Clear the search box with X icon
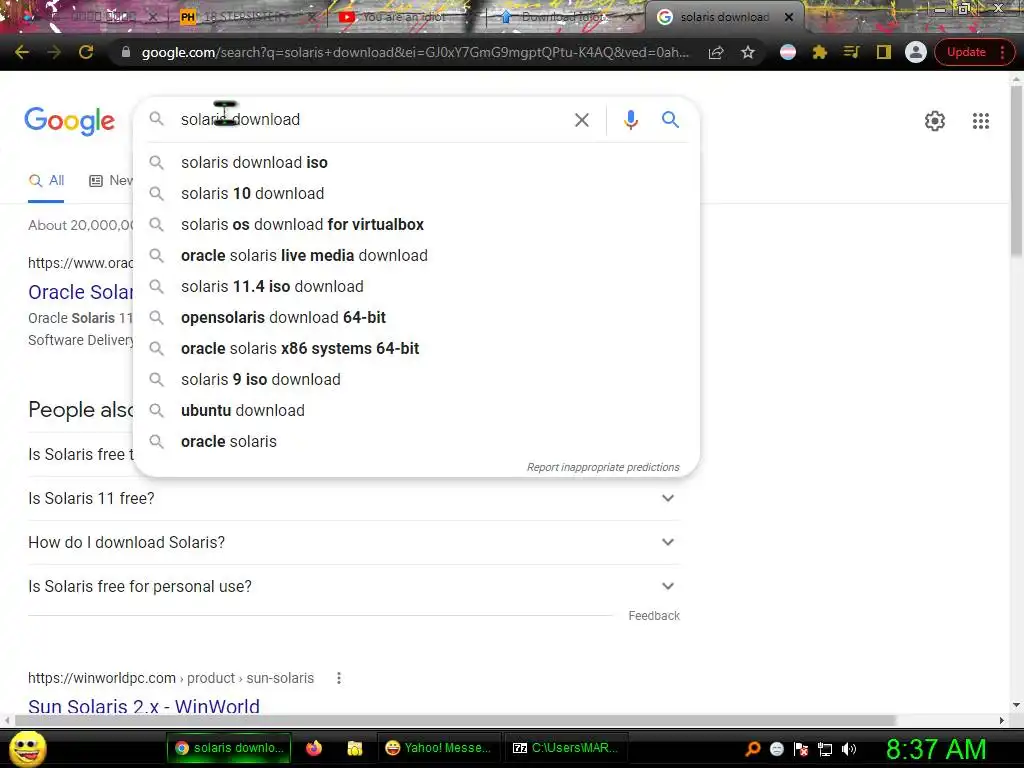 [581, 120]
